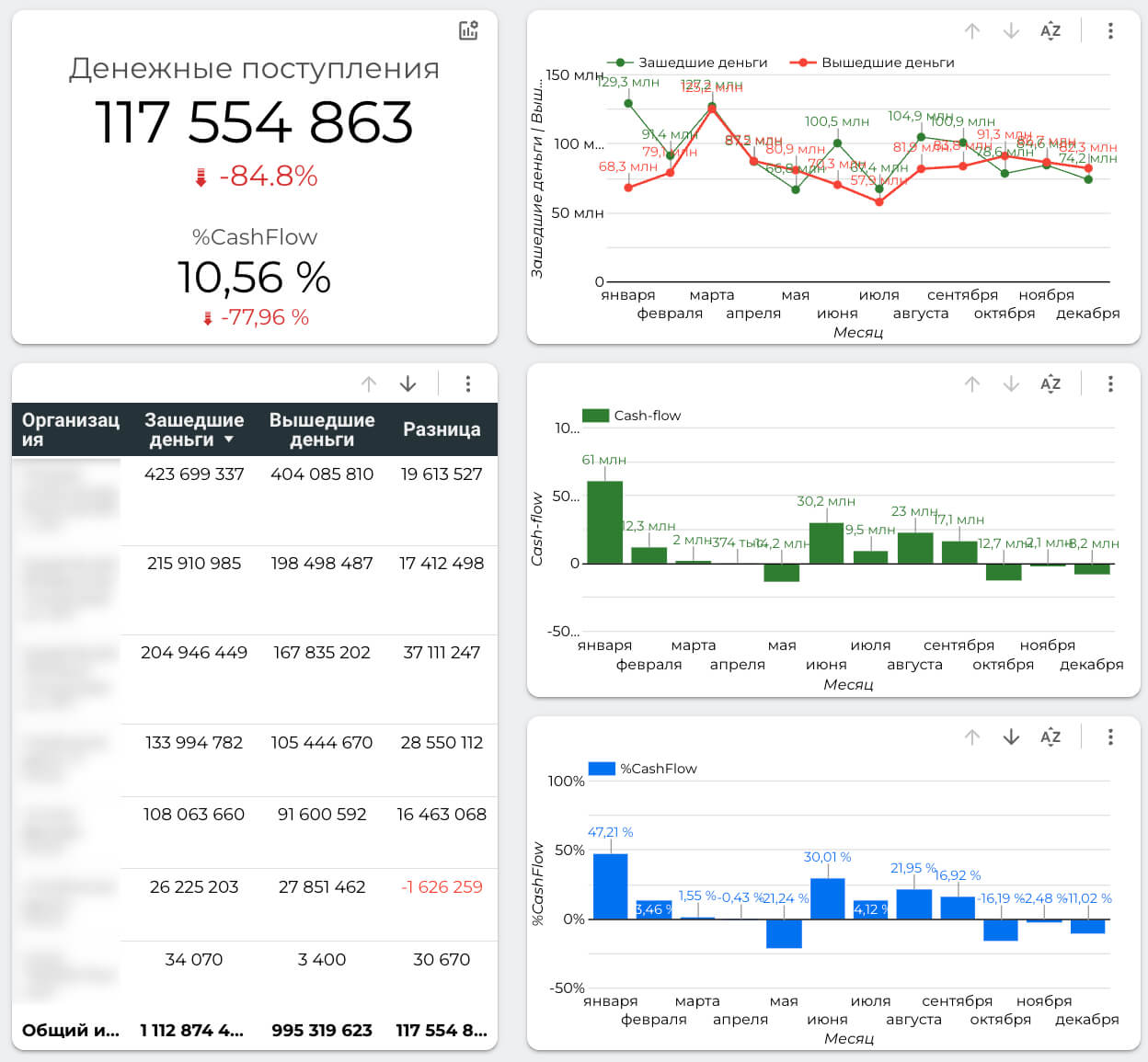Sort table by Разница column header
1148x1062 pixels.
click(x=442, y=429)
